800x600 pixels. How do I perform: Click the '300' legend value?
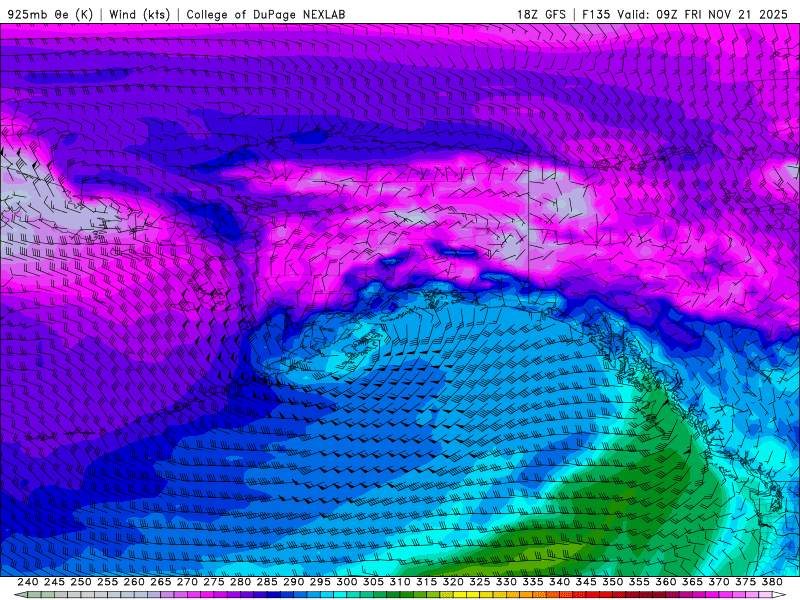pyautogui.click(x=346, y=582)
